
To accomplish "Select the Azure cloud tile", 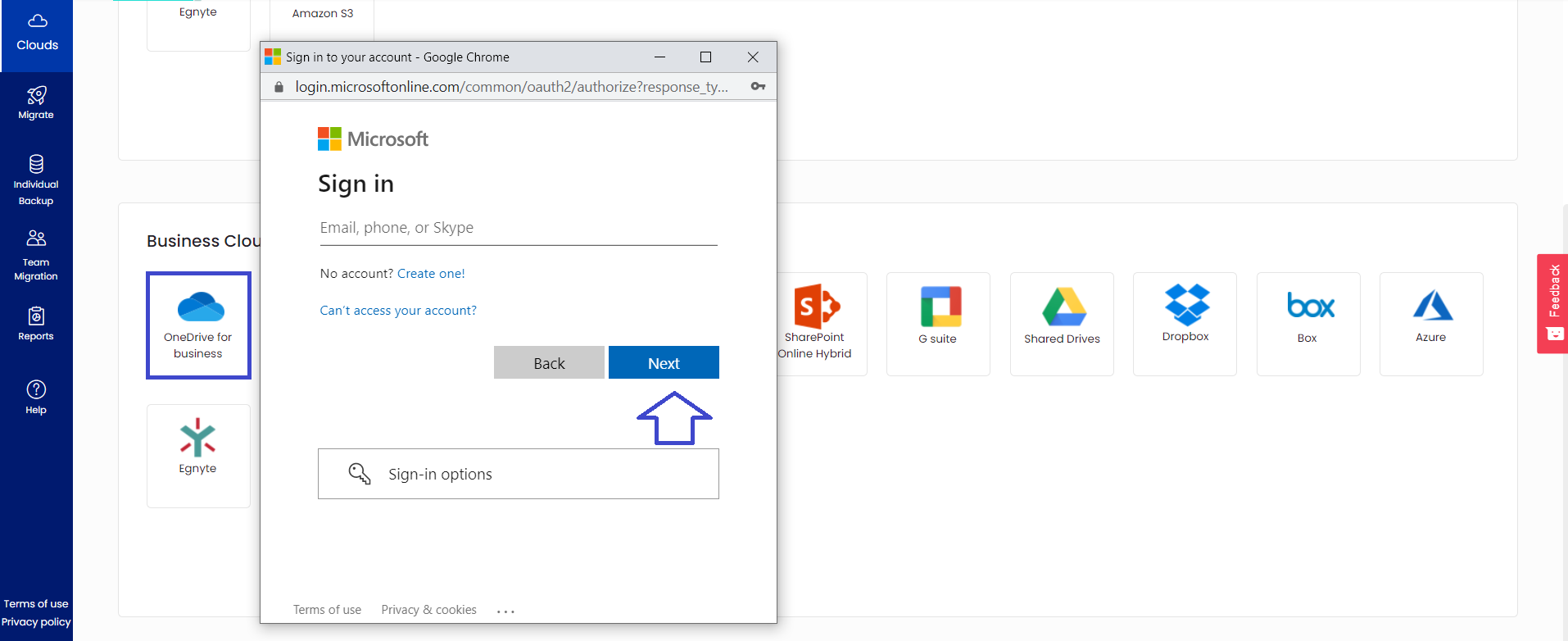I will pyautogui.click(x=1431, y=324).
